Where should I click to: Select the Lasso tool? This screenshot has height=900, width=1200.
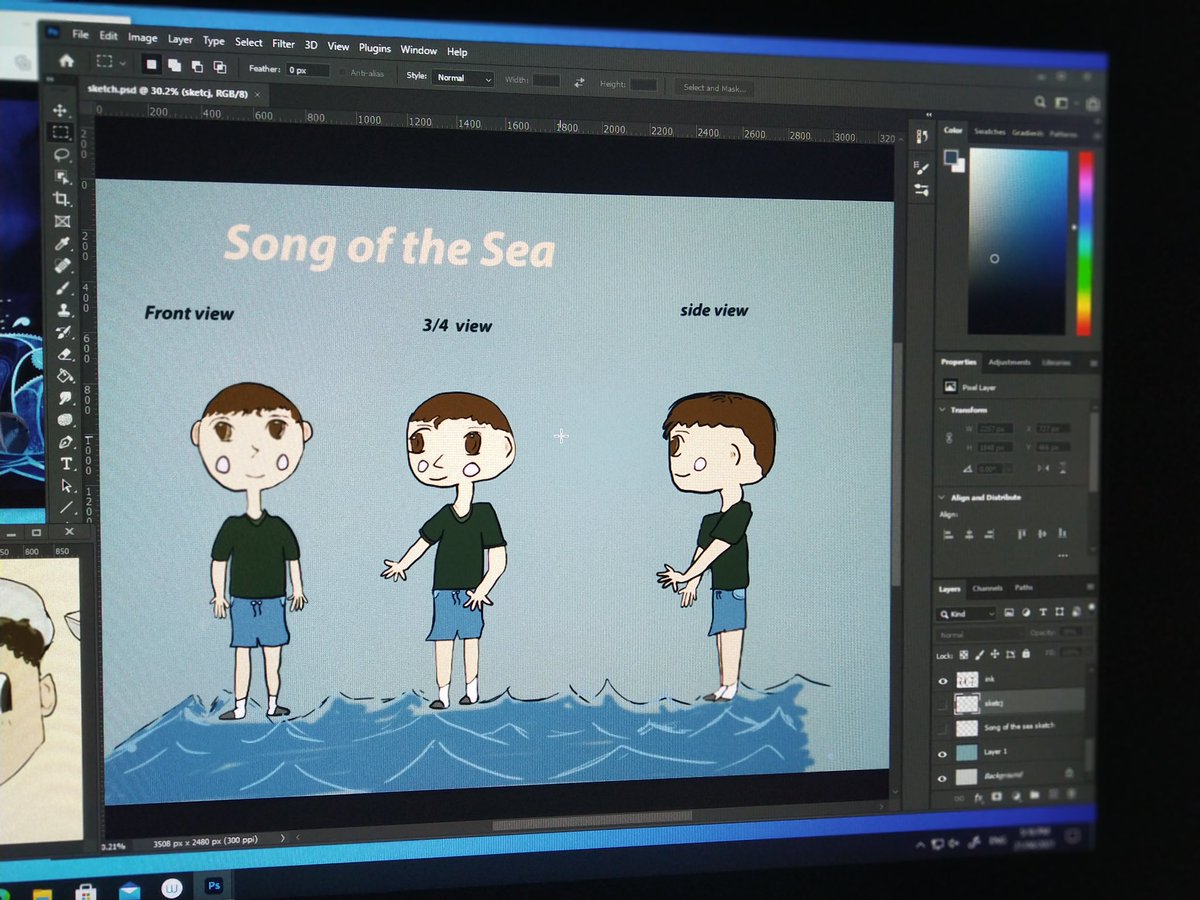coord(62,155)
